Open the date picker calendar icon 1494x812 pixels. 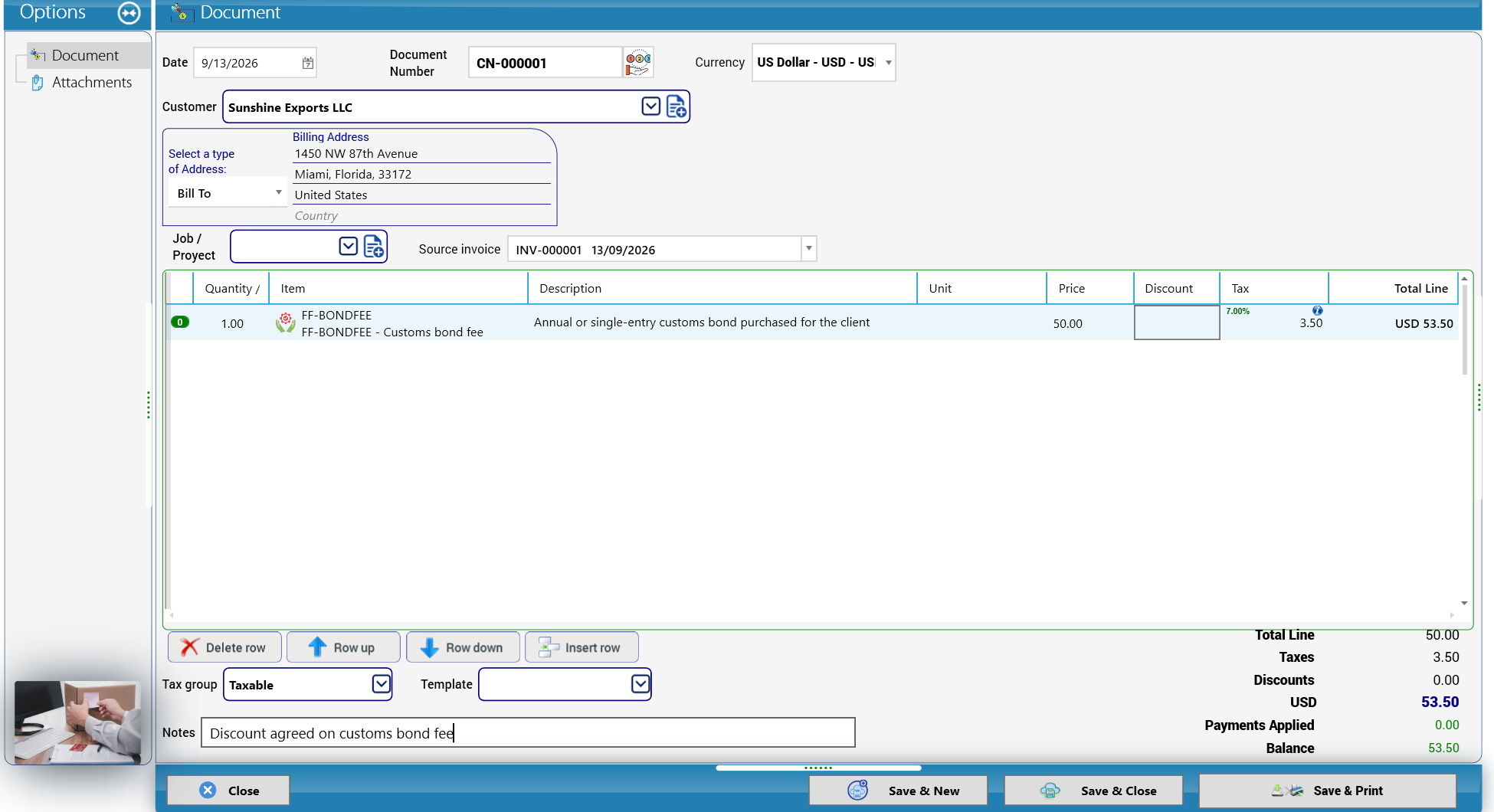[x=308, y=63]
